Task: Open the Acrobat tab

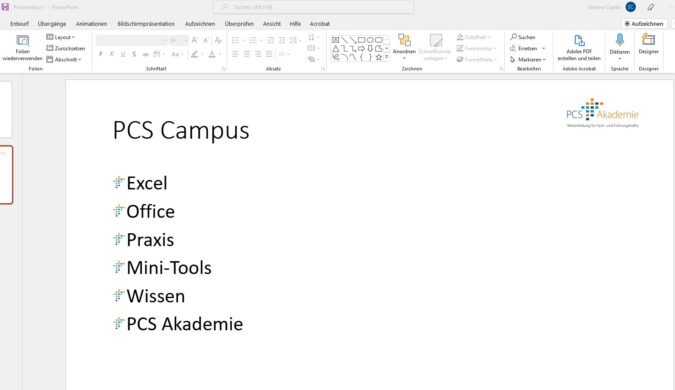Action: point(319,24)
